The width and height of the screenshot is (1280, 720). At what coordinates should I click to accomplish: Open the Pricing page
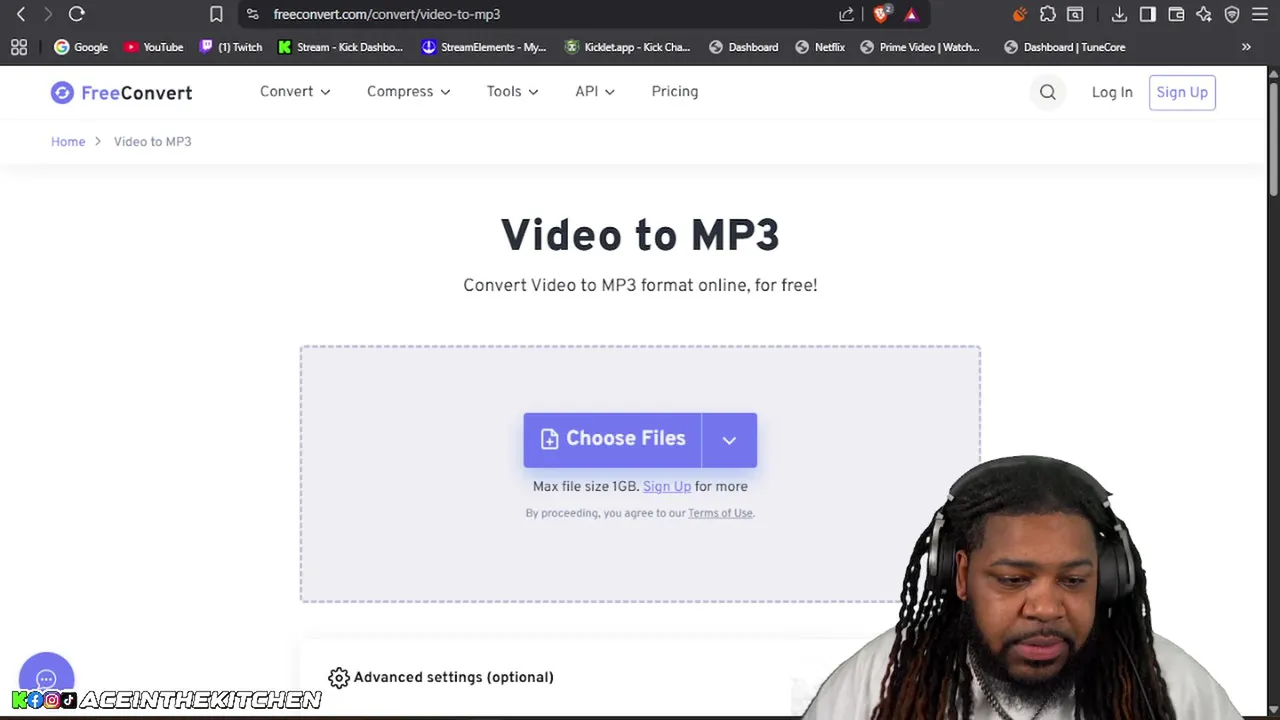[x=675, y=91]
